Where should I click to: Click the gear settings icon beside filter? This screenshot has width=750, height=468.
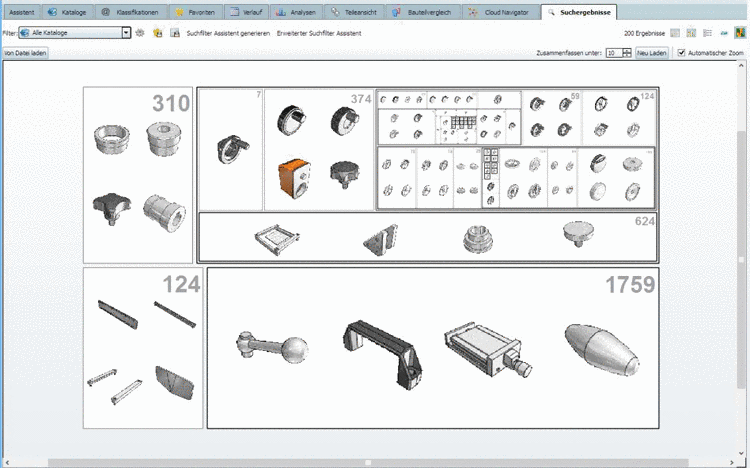[140, 33]
